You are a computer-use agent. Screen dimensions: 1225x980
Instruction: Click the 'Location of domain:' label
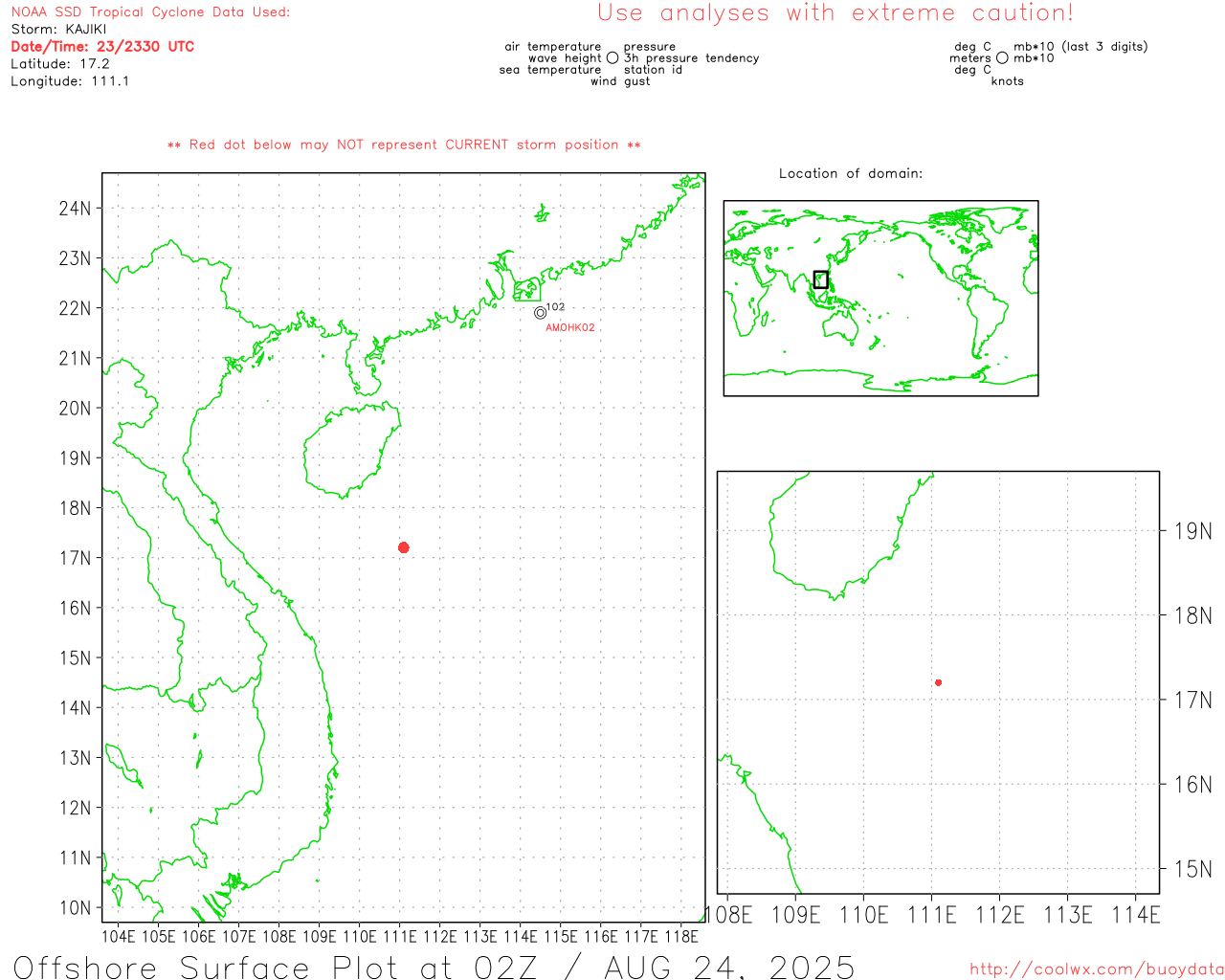(851, 173)
